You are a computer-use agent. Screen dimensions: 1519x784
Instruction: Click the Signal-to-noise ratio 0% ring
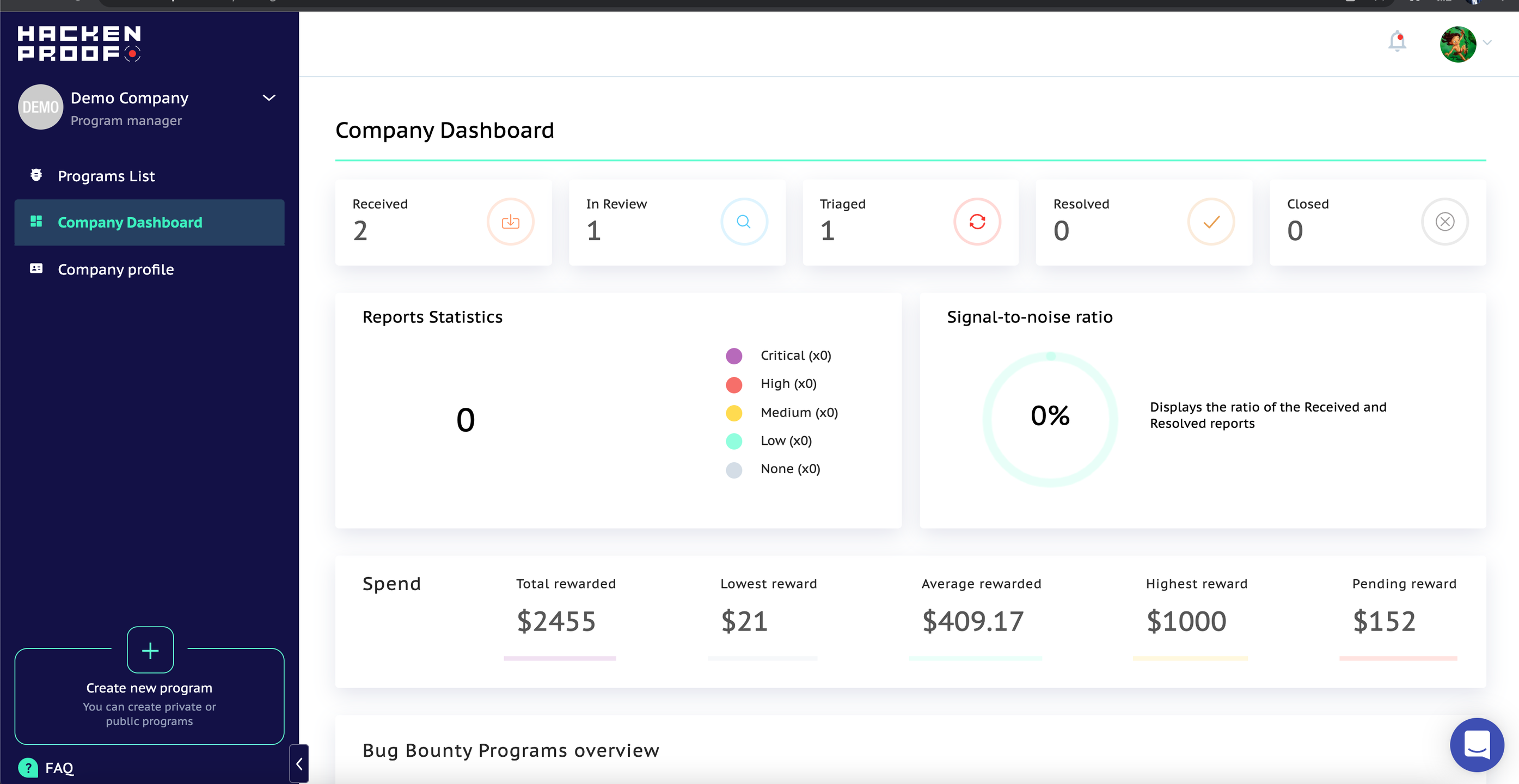[1050, 419]
